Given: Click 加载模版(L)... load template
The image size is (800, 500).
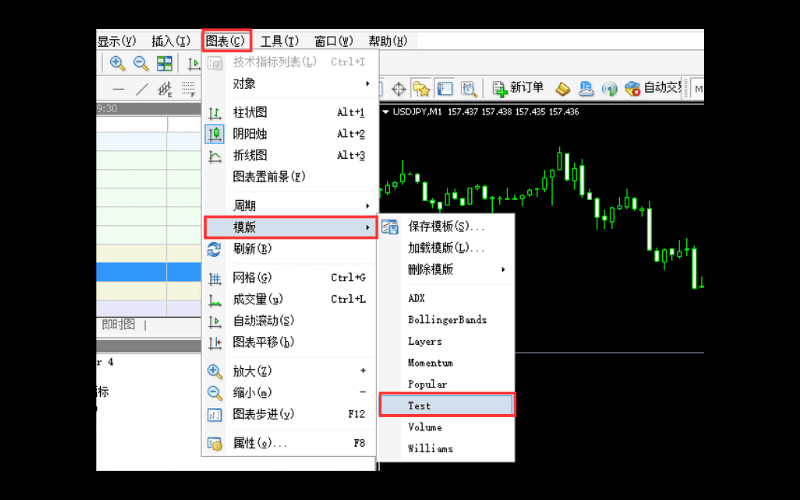Looking at the screenshot, I should [446, 248].
